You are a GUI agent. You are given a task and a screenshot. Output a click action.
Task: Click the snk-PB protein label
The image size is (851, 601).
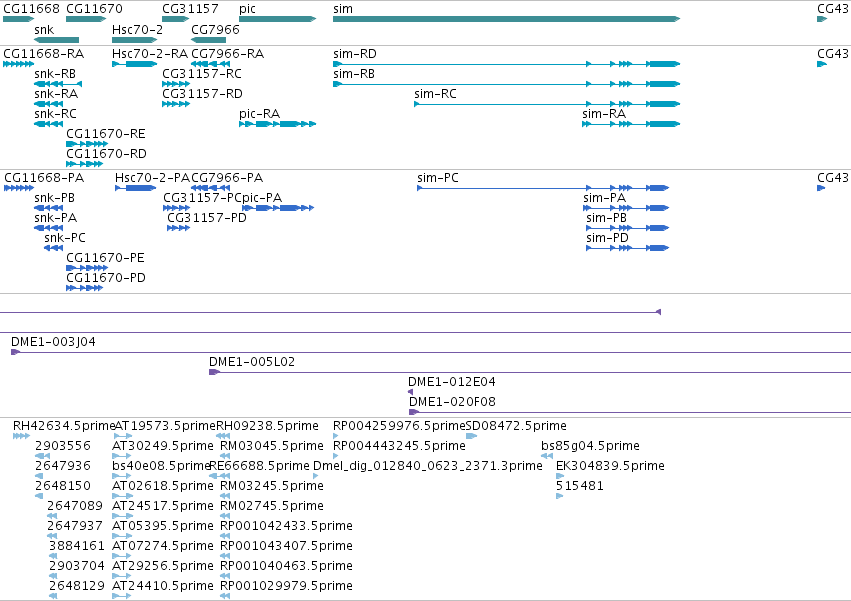pyautogui.click(x=54, y=198)
